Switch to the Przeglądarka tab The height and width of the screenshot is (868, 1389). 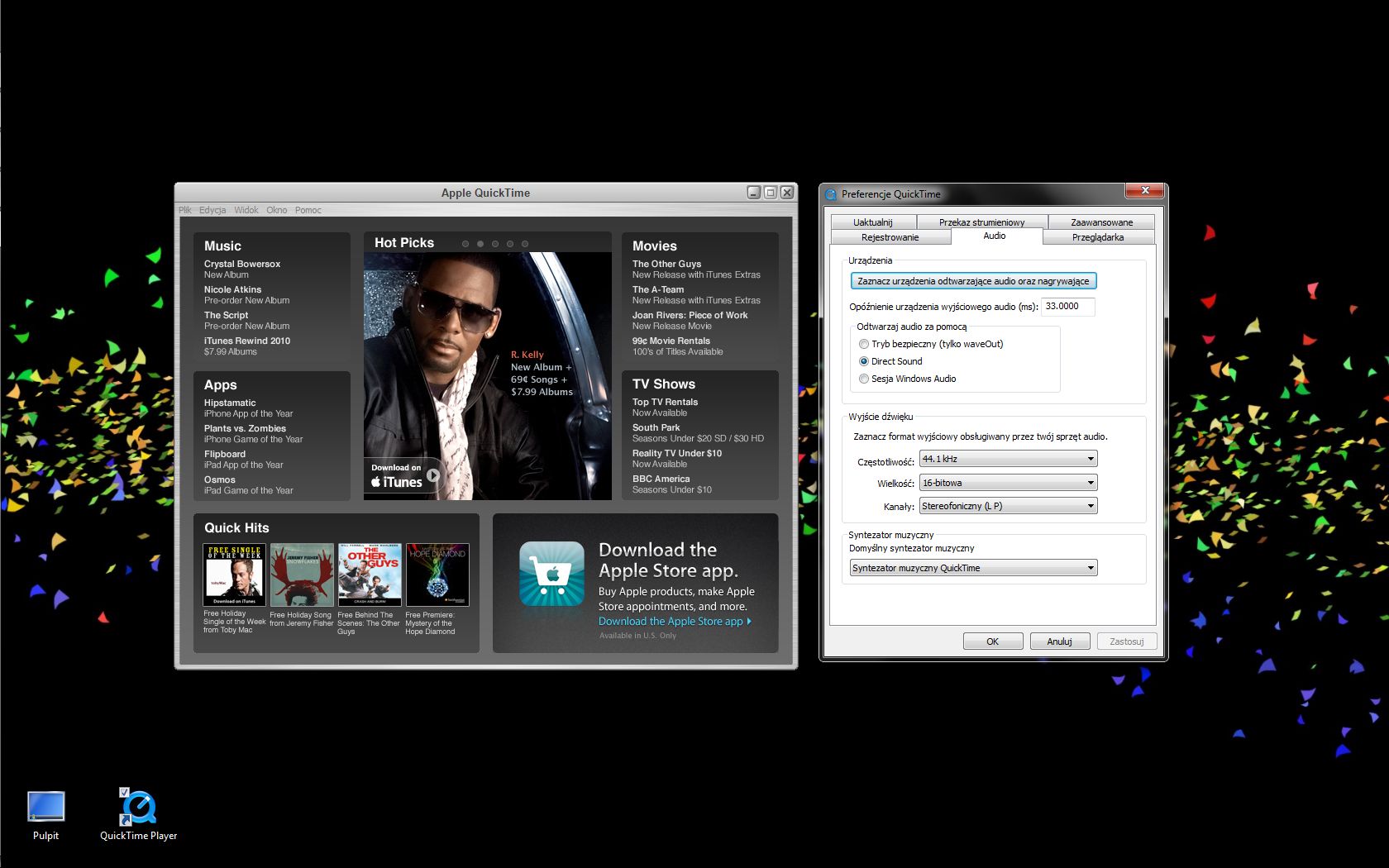click(x=1099, y=237)
